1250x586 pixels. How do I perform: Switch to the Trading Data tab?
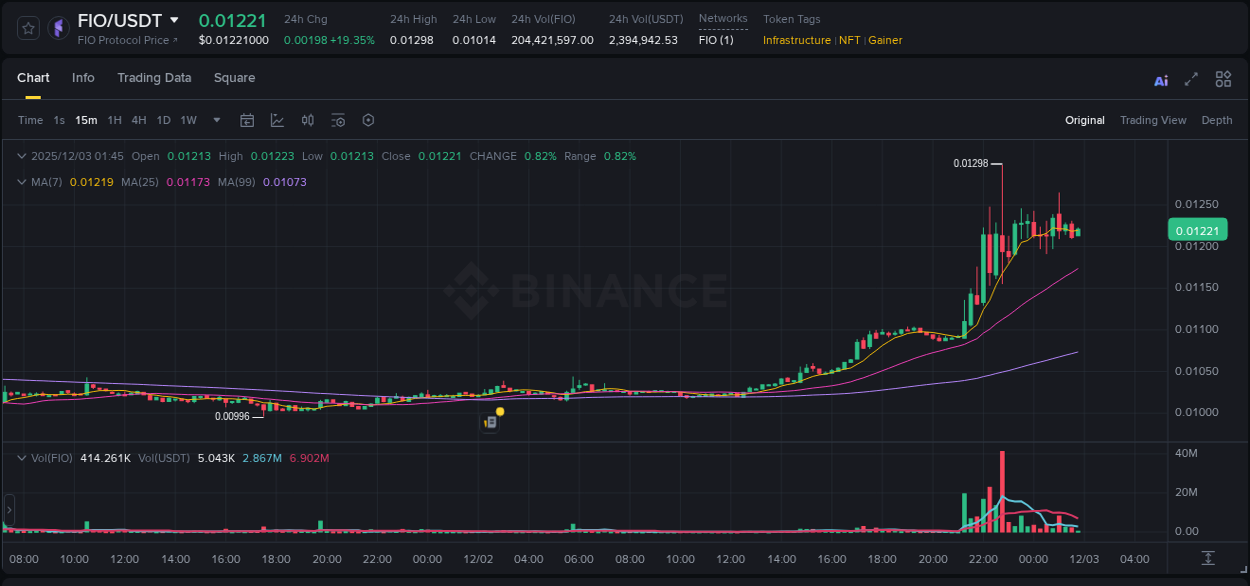coord(154,78)
